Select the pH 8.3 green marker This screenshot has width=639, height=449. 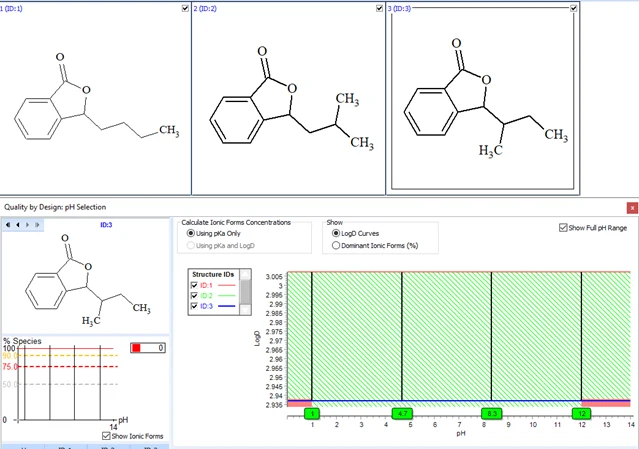click(492, 414)
